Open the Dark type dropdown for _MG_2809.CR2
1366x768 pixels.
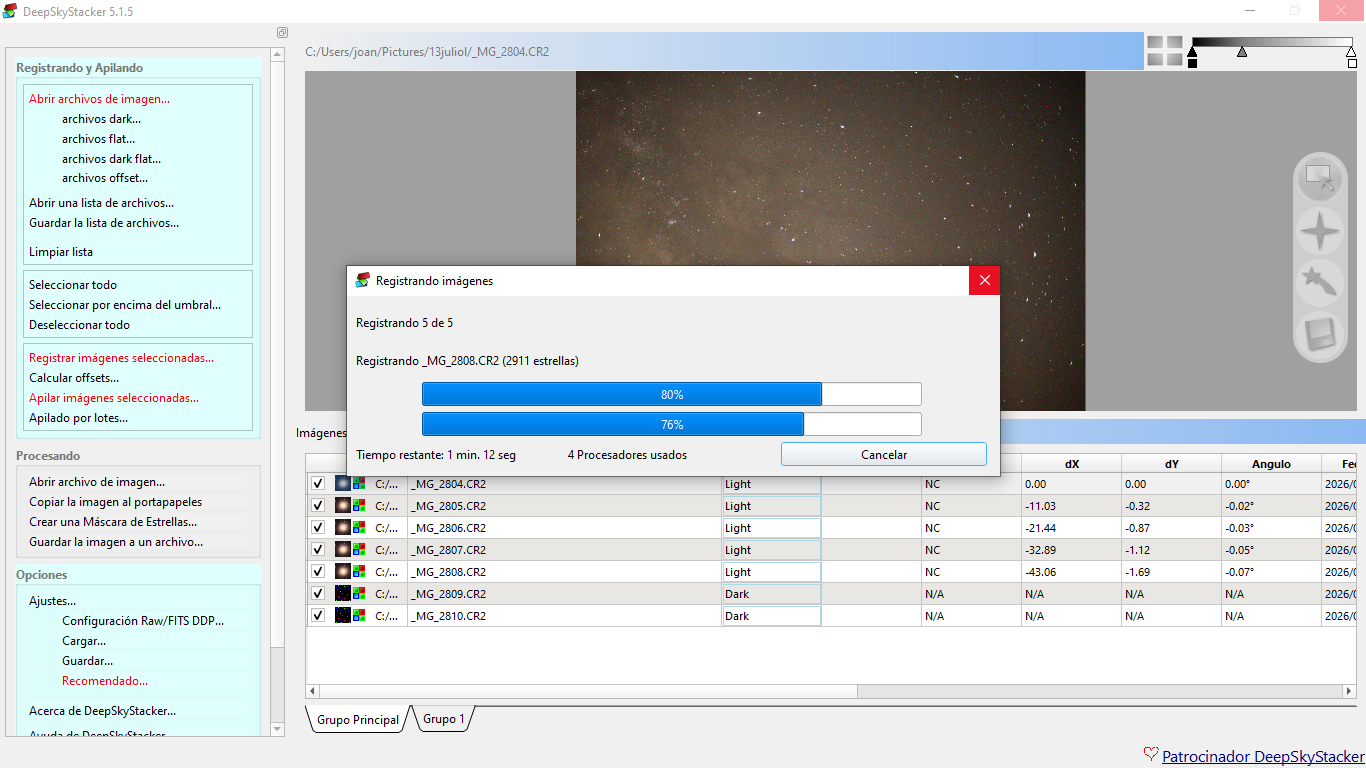(x=771, y=594)
